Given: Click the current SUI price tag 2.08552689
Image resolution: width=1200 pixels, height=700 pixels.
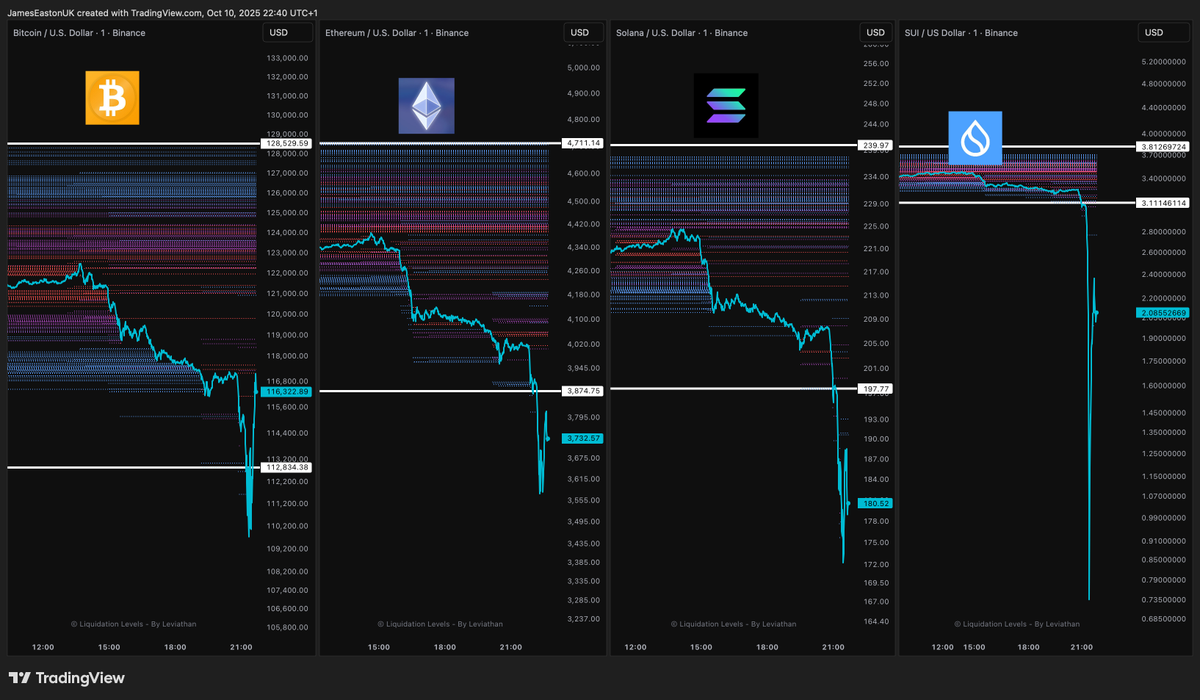Looking at the screenshot, I should pyautogui.click(x=1163, y=313).
